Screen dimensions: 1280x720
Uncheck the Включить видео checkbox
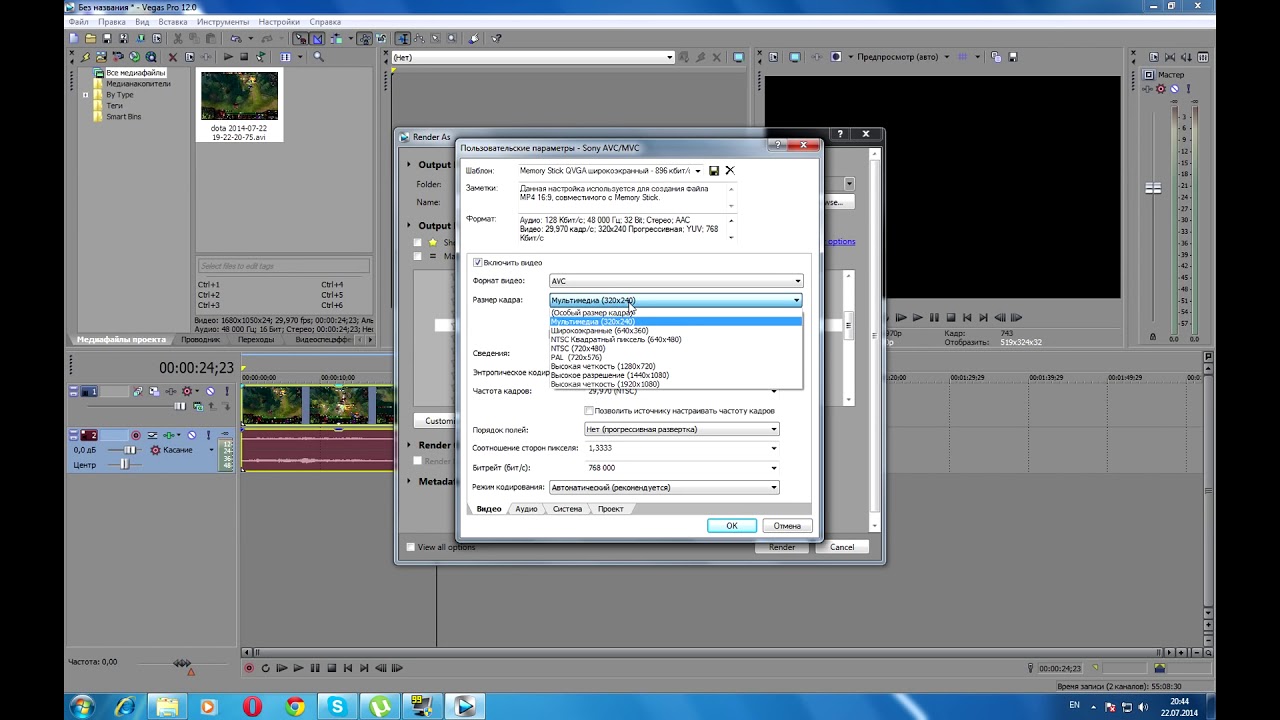tap(478, 262)
